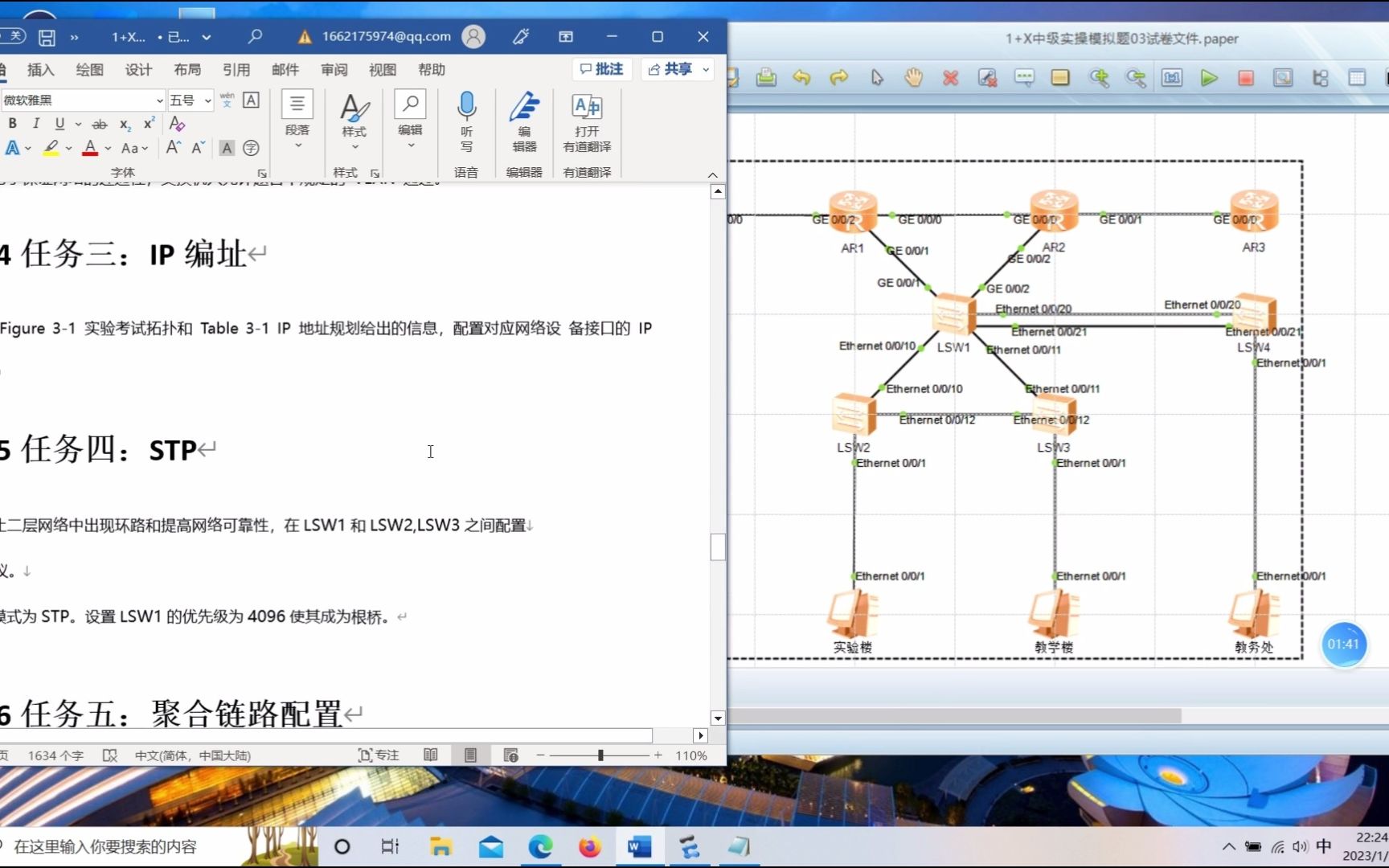Reset eNSP zoom to 1:1
Image resolution: width=1389 pixels, height=868 pixels.
click(x=1172, y=78)
